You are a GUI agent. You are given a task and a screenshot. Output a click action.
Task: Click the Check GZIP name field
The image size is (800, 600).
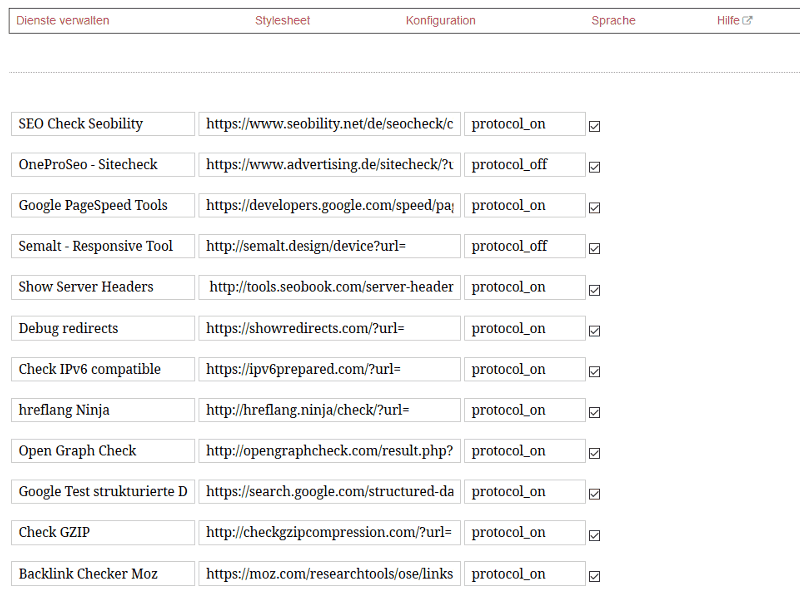click(103, 533)
